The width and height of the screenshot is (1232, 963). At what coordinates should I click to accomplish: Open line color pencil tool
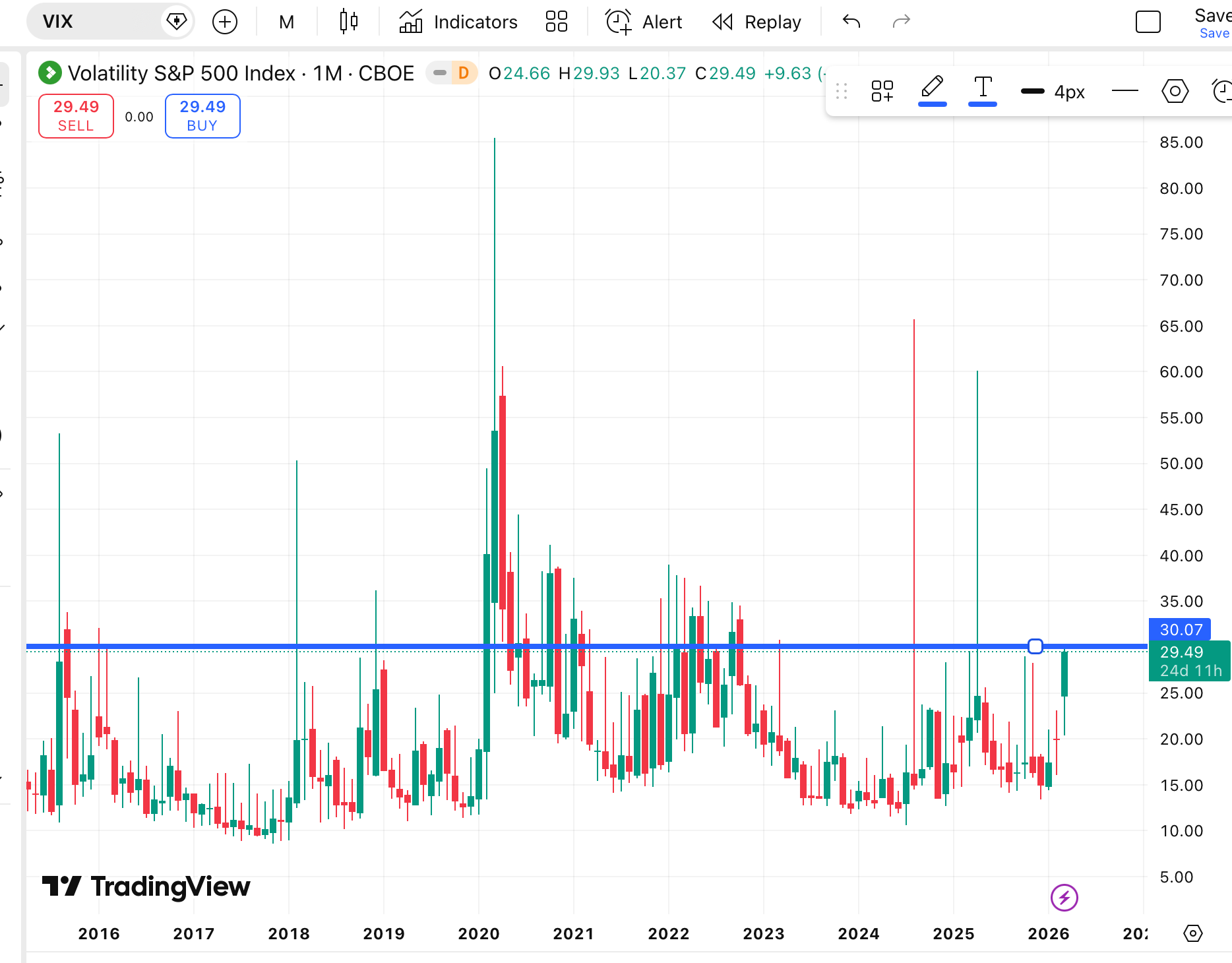[933, 90]
